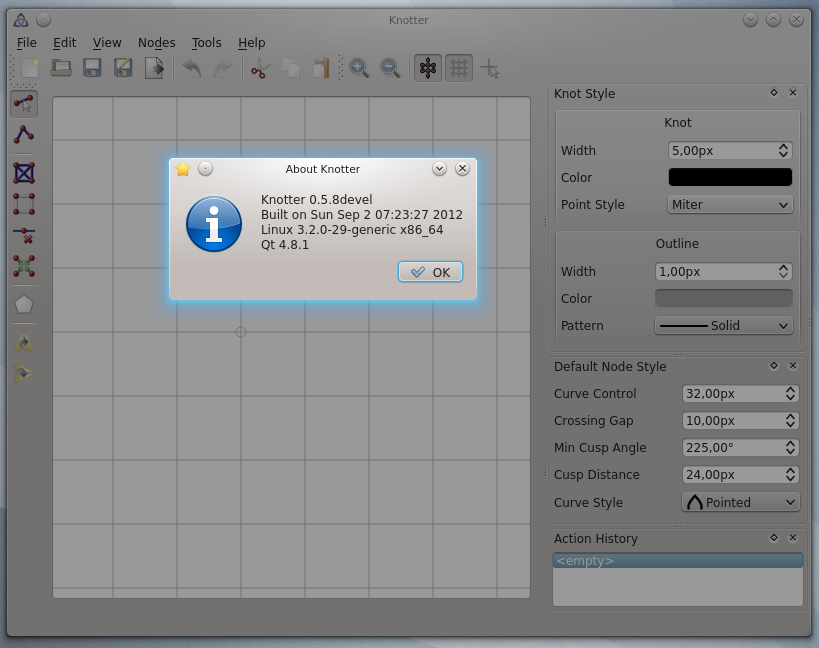This screenshot has width=819, height=648.
Task: Click the shade arrow button on About dialog
Action: (x=439, y=169)
